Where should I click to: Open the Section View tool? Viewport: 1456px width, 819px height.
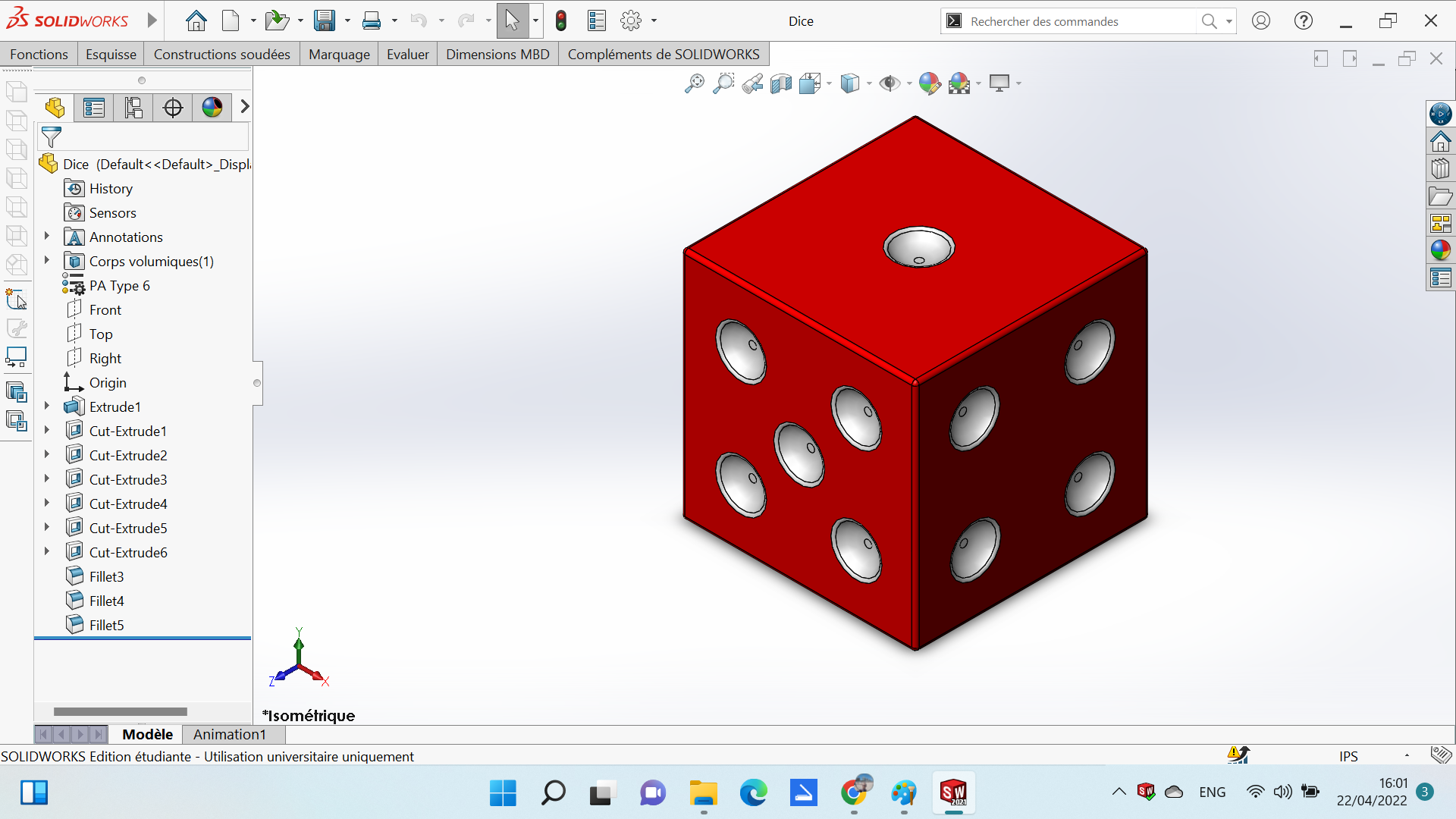pos(782,83)
